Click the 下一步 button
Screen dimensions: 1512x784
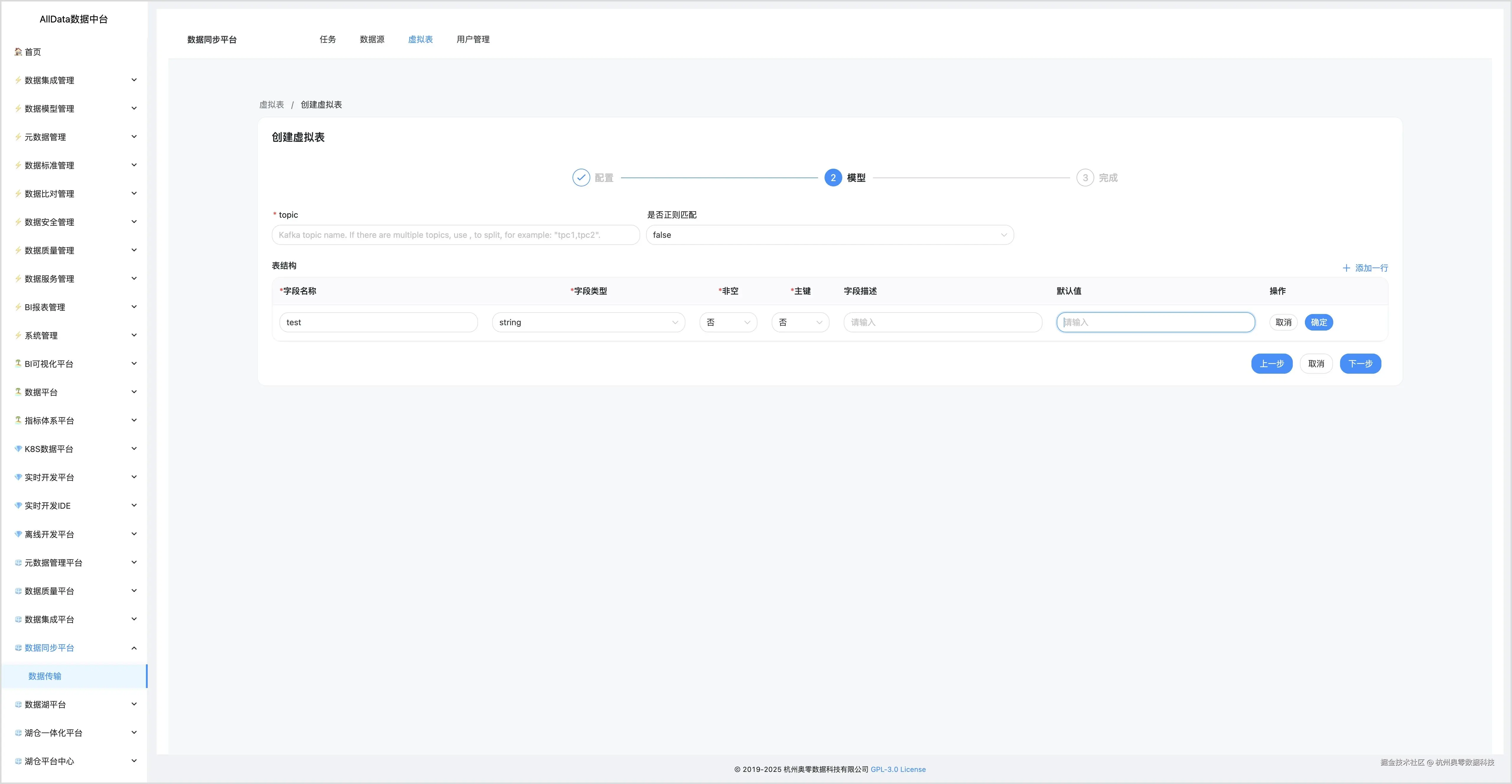click(1360, 364)
